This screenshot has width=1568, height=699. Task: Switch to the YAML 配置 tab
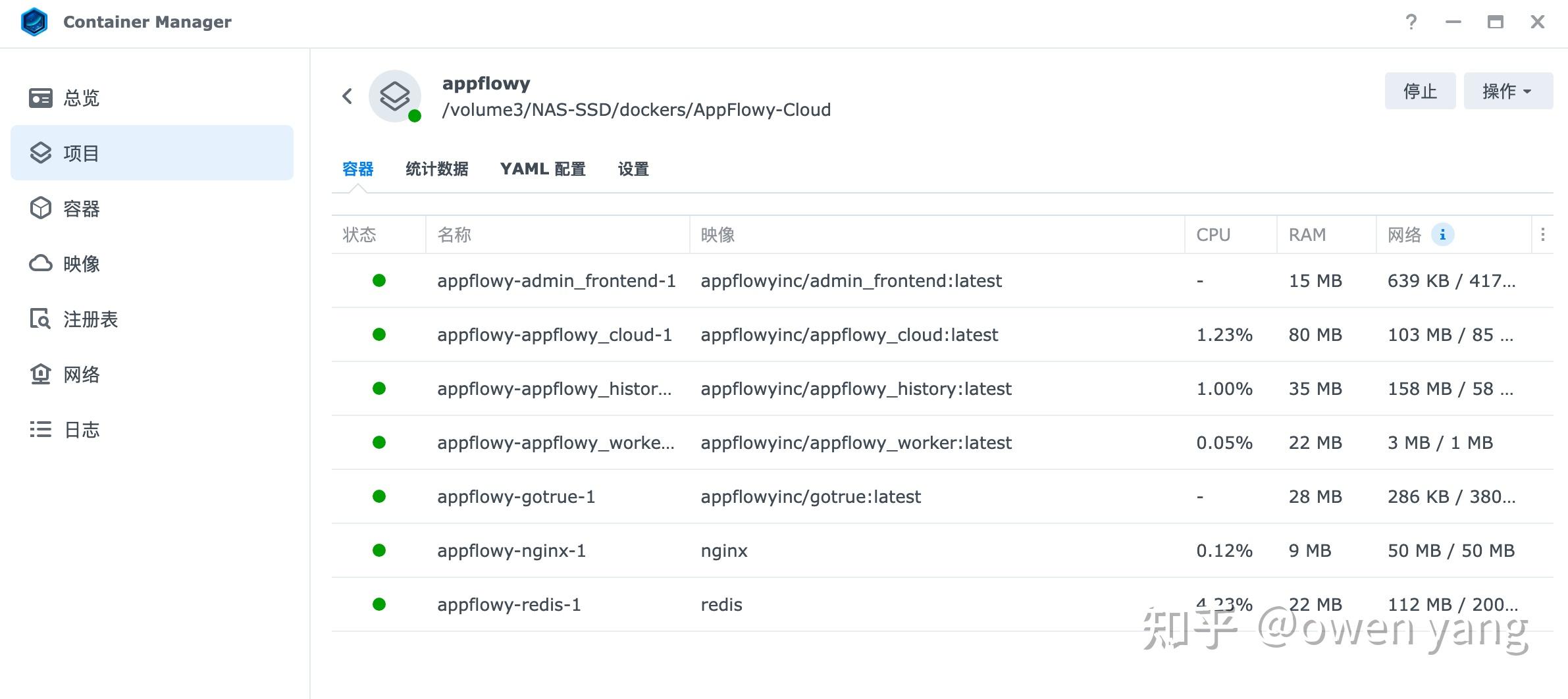(544, 169)
